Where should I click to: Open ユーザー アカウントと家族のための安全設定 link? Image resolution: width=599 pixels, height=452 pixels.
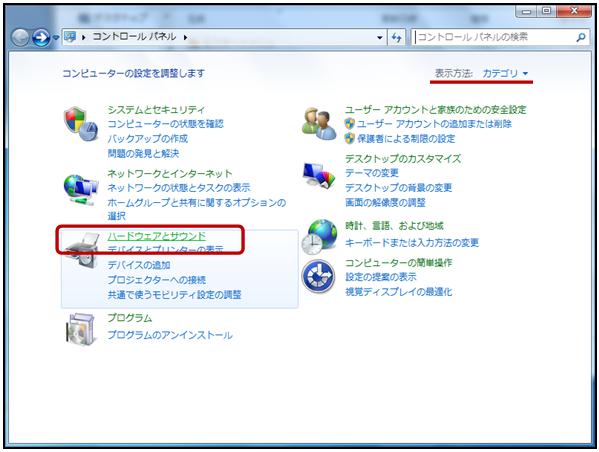coord(435,110)
